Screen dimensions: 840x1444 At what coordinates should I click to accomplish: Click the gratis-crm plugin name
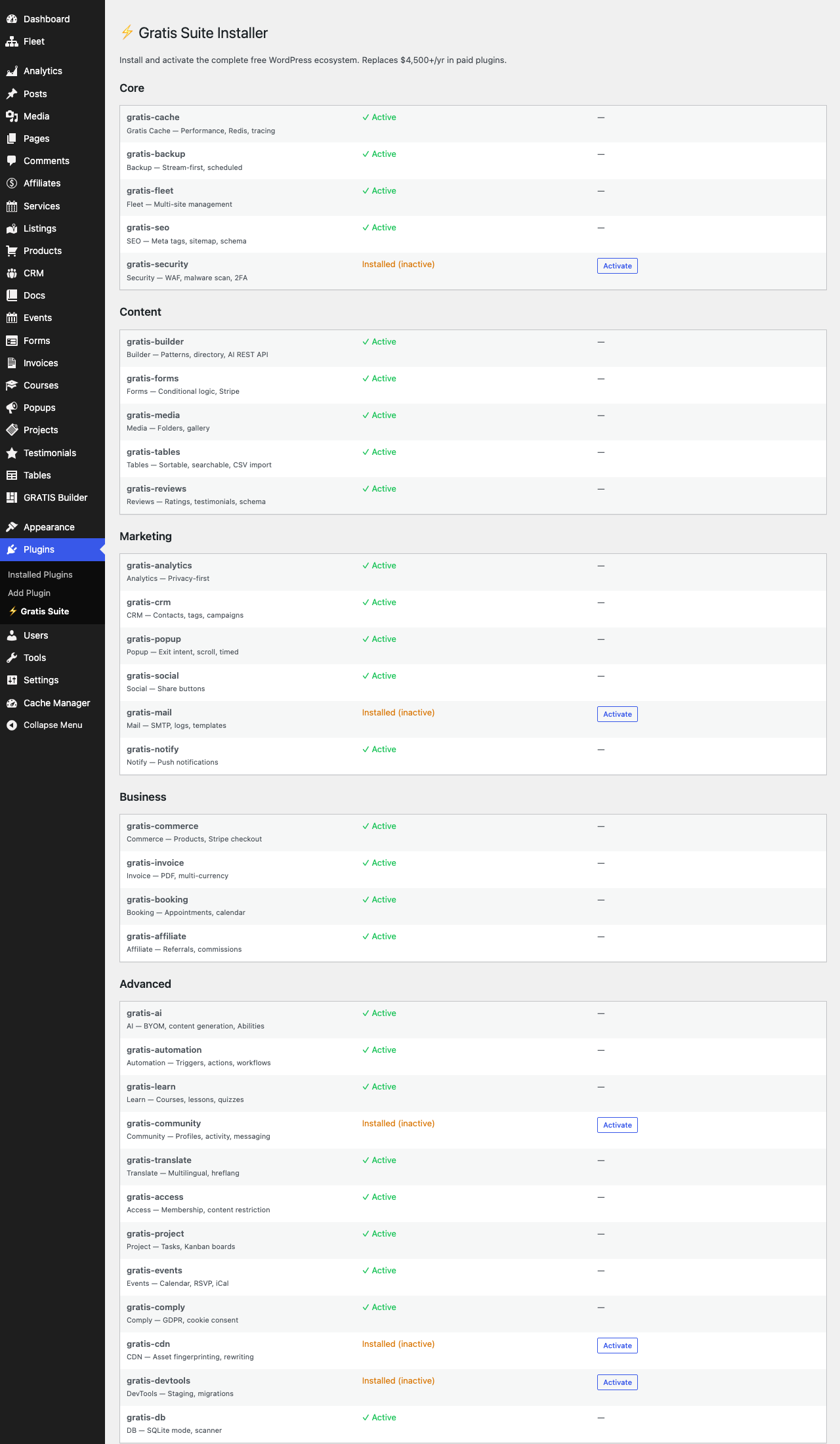click(148, 603)
